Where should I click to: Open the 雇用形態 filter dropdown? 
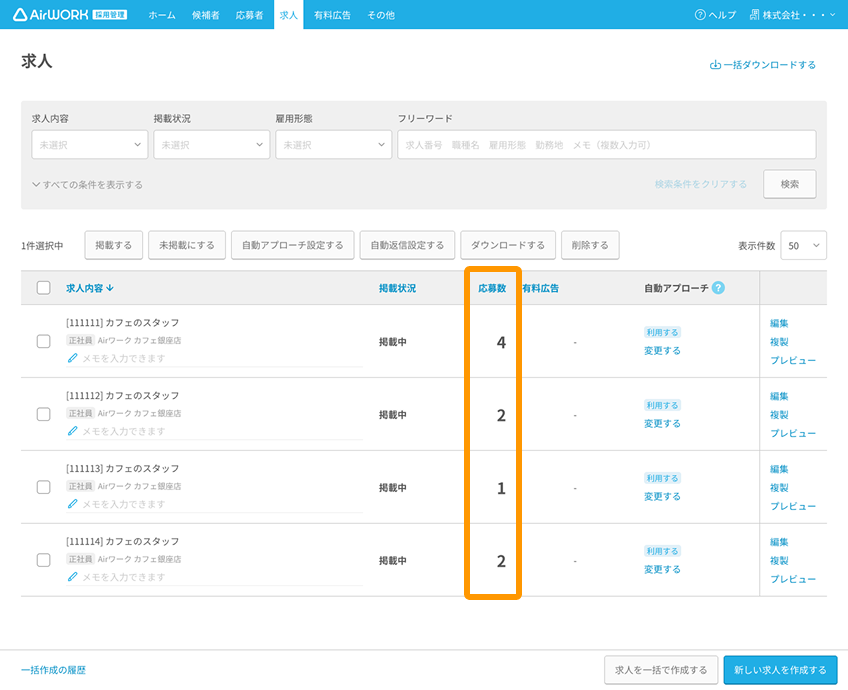tap(334, 144)
